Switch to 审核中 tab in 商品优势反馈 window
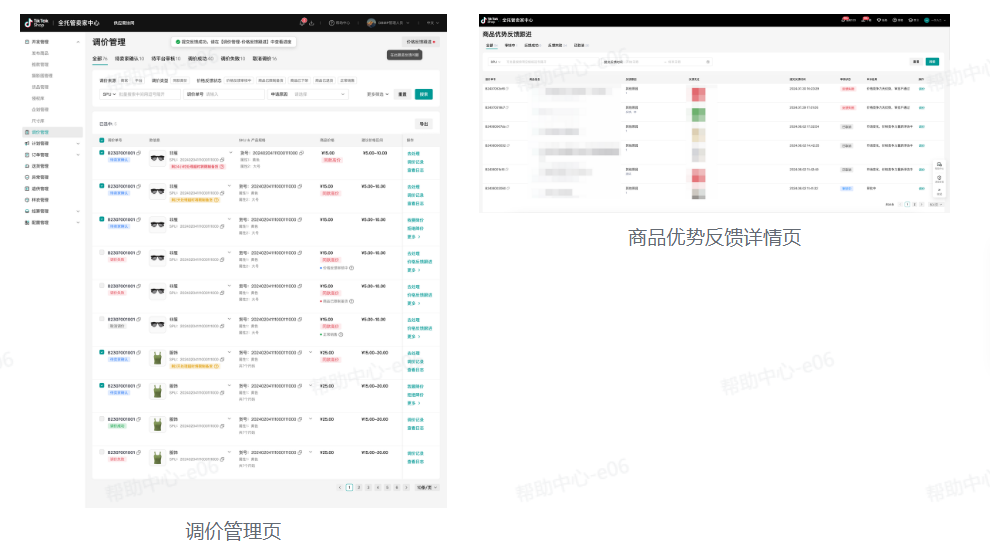990x549 pixels. point(510,45)
